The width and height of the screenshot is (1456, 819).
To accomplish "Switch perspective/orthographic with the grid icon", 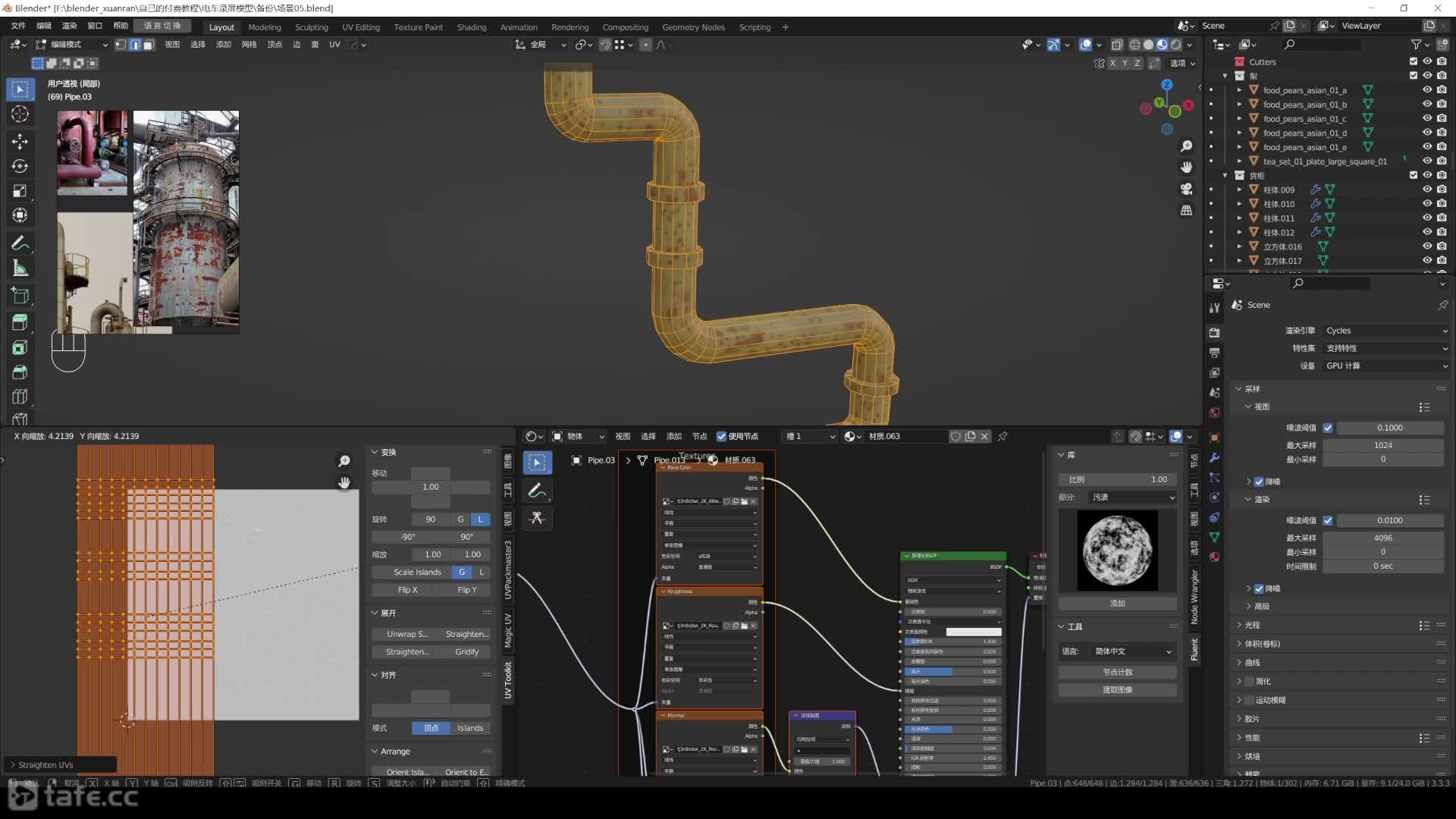I will pyautogui.click(x=1187, y=210).
